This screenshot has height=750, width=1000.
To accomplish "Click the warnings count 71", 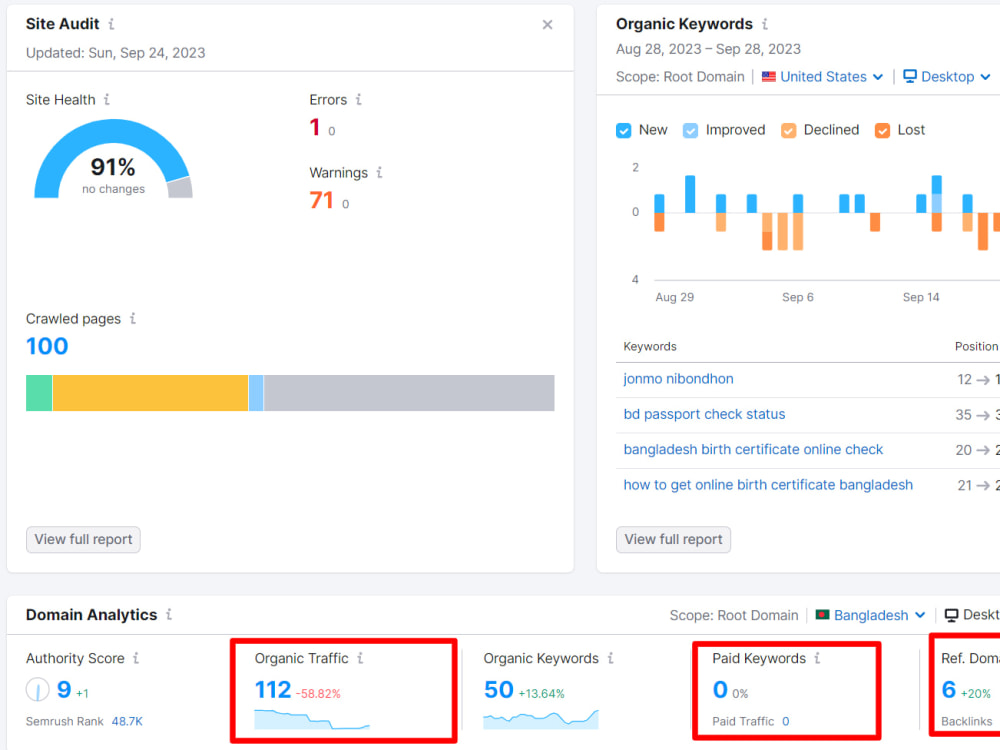I will [321, 200].
